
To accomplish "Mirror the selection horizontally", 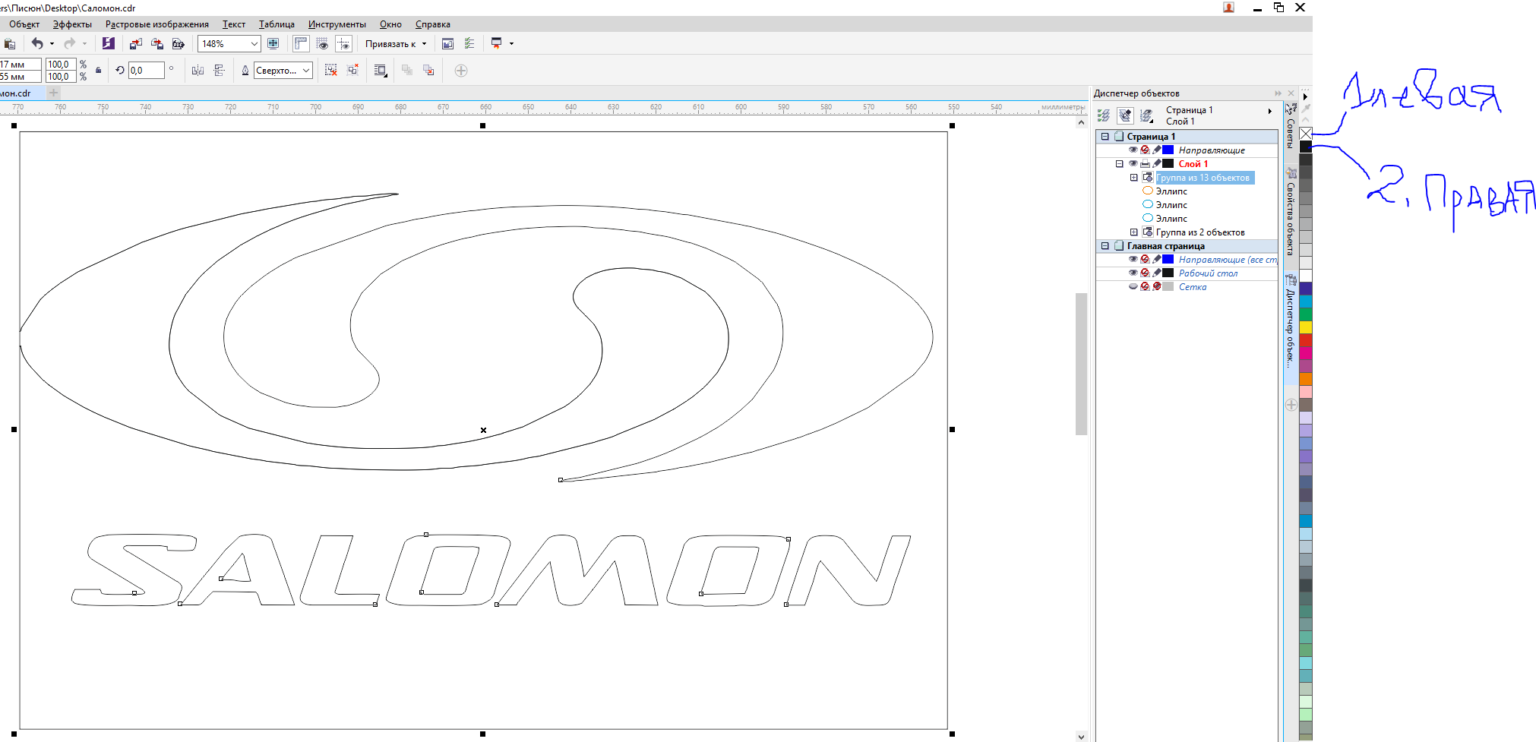I will coord(197,71).
